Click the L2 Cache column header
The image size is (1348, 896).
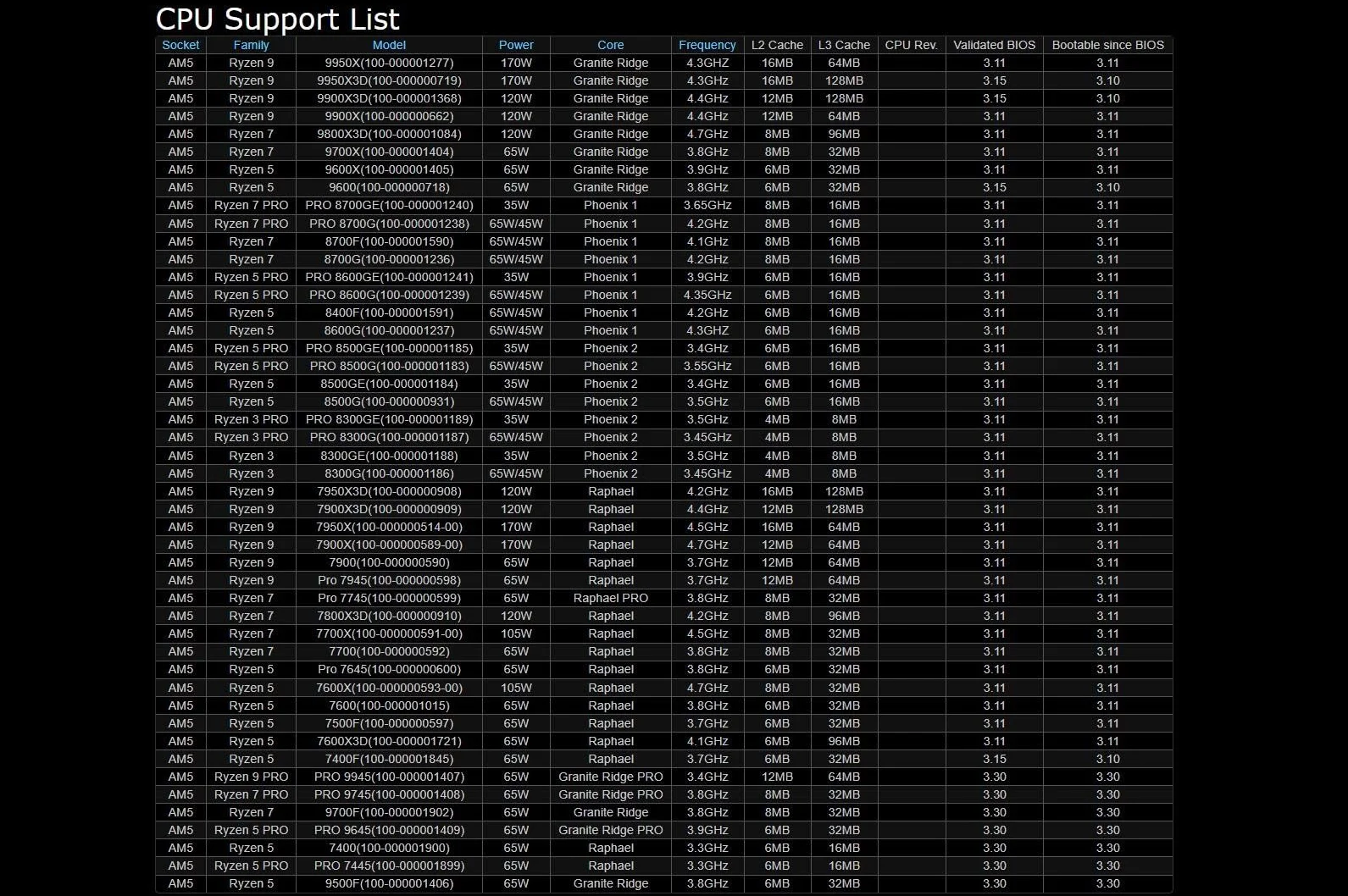(x=777, y=45)
